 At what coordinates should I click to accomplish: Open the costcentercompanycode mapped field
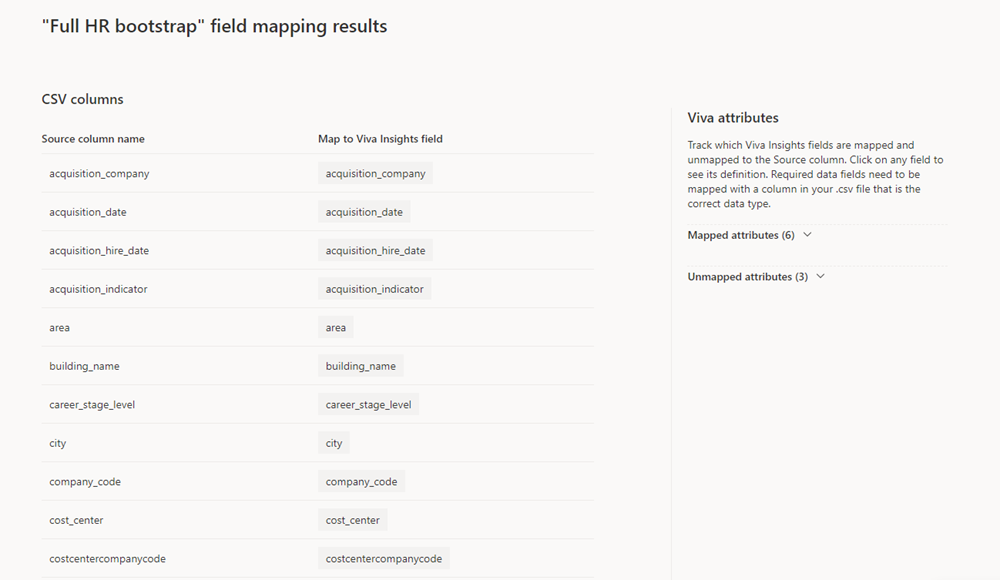click(383, 558)
